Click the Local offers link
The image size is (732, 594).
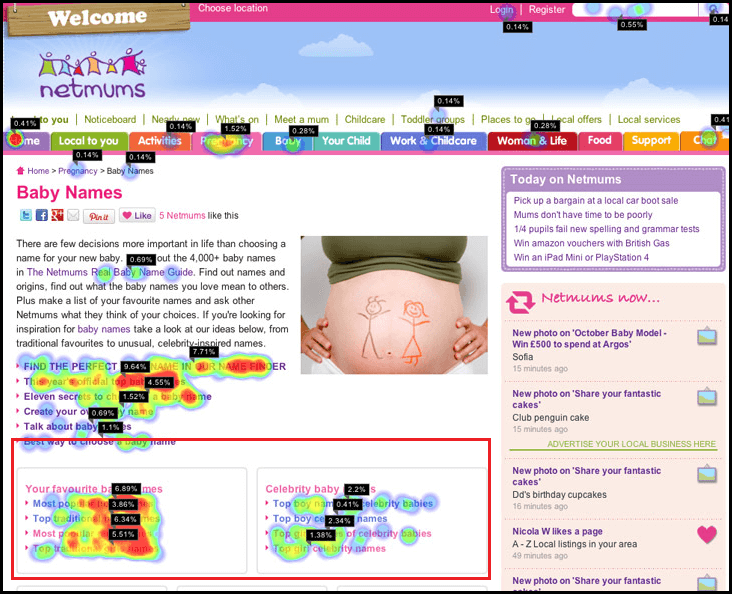[577, 120]
